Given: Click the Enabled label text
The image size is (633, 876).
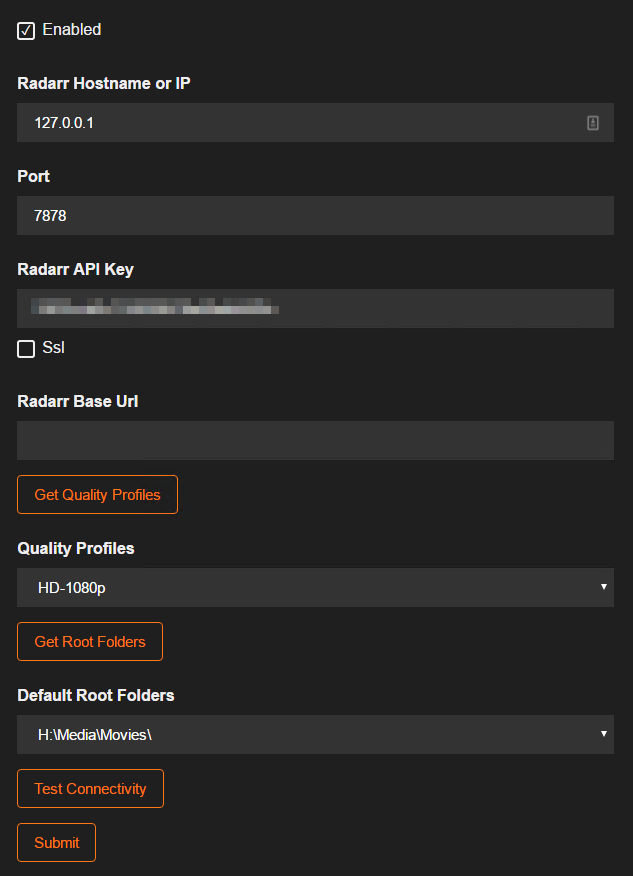Looking at the screenshot, I should tap(68, 30).
